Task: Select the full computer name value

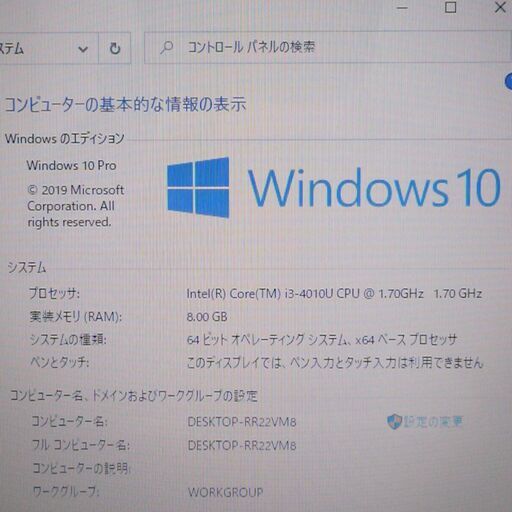Action: pyautogui.click(x=242, y=445)
